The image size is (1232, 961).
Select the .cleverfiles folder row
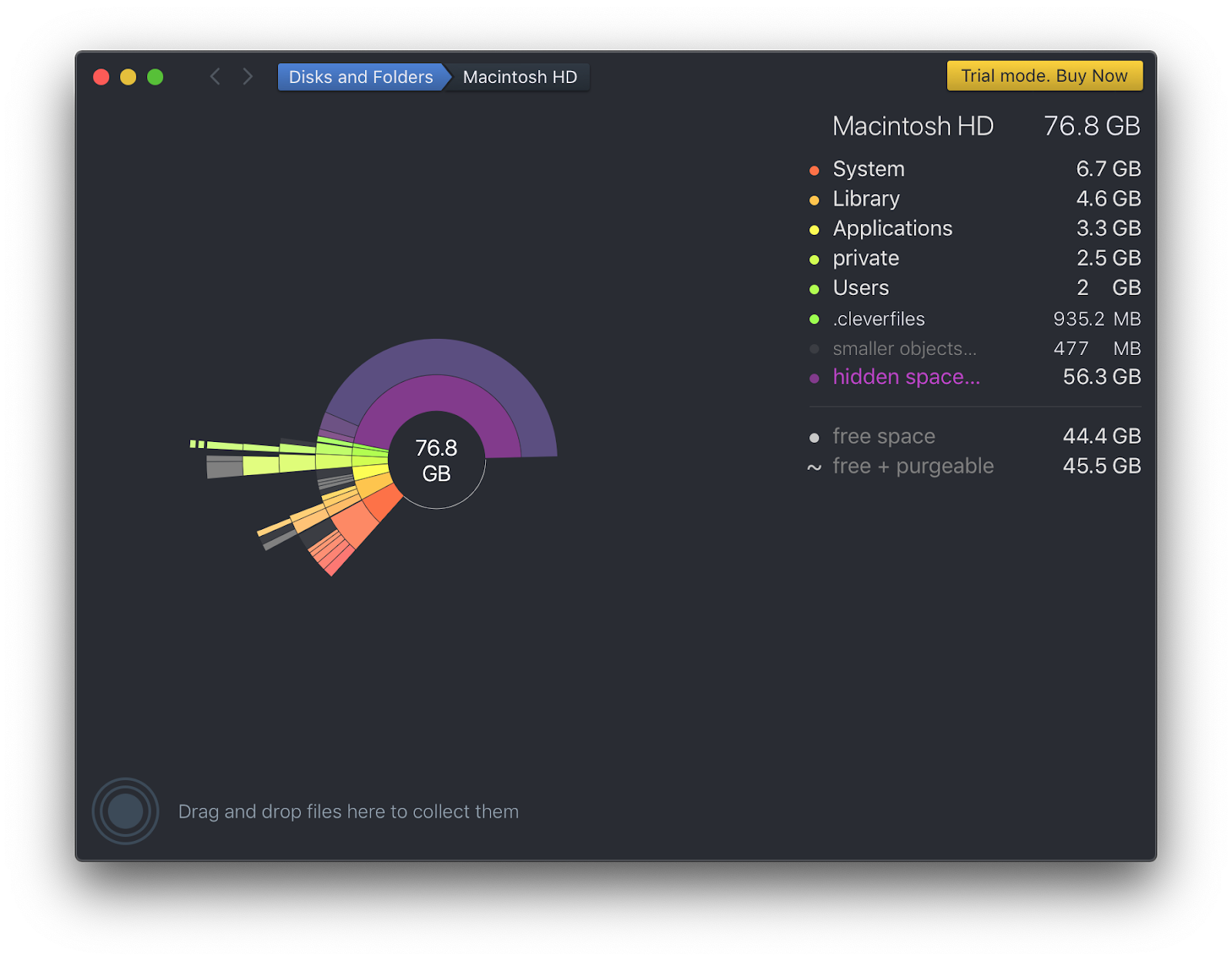tap(975, 319)
